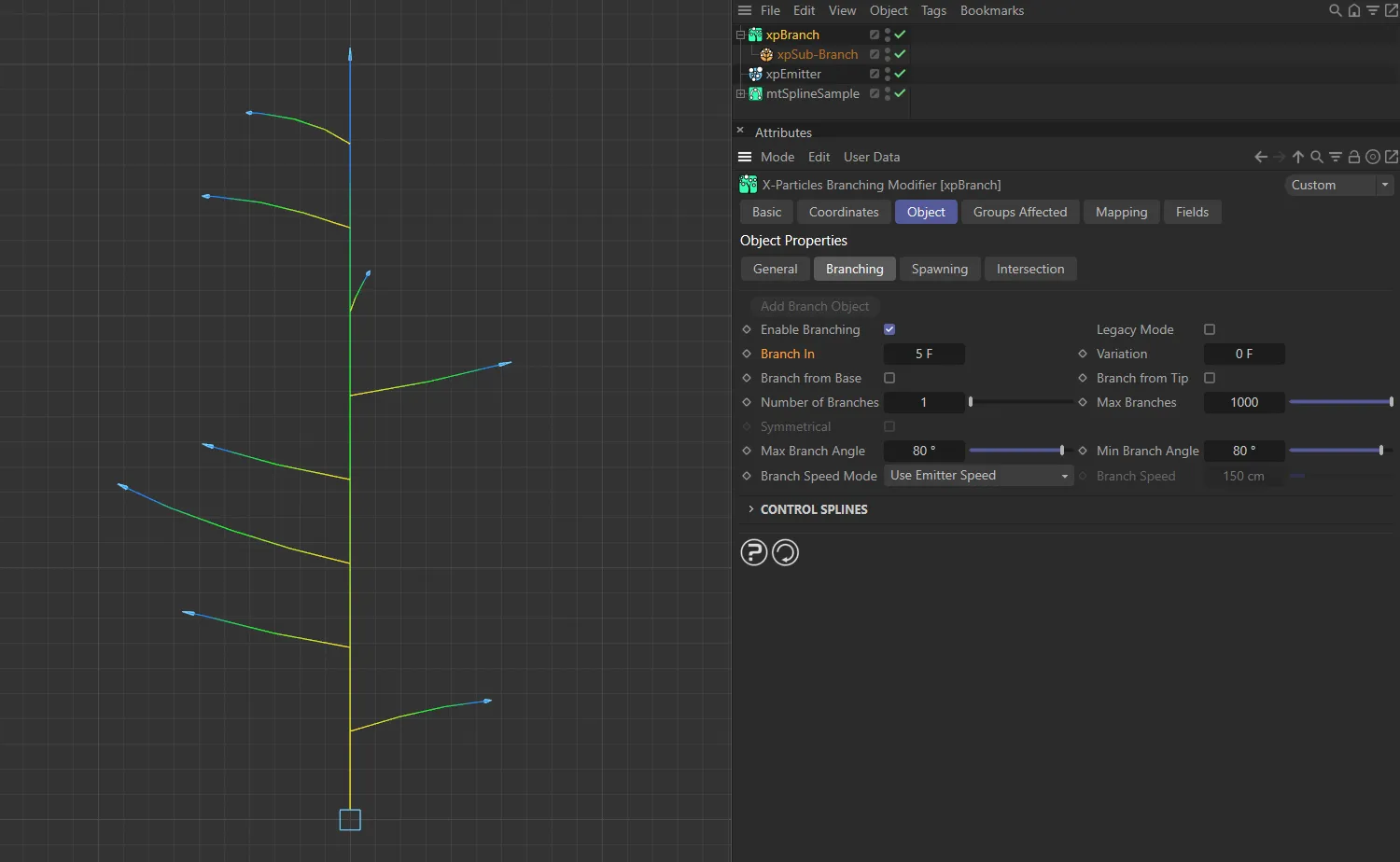The height and width of the screenshot is (862, 1400).
Task: Click the reset circular arrow icon
Action: point(786,553)
